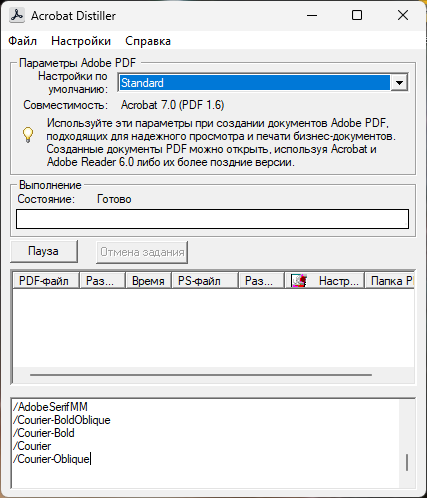The image size is (427, 498).
Task: Click the Время column header
Action: (148, 281)
